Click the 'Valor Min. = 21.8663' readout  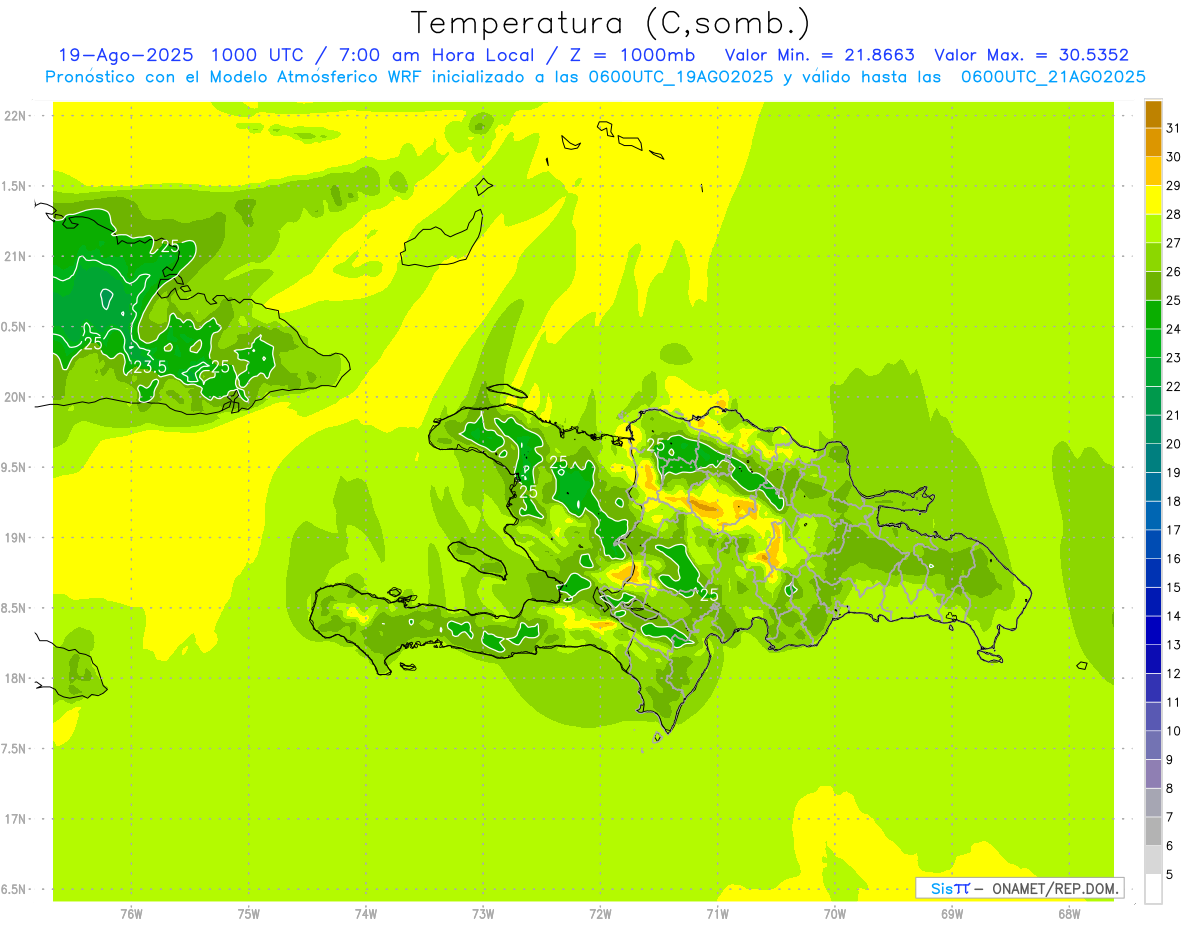(x=820, y=55)
